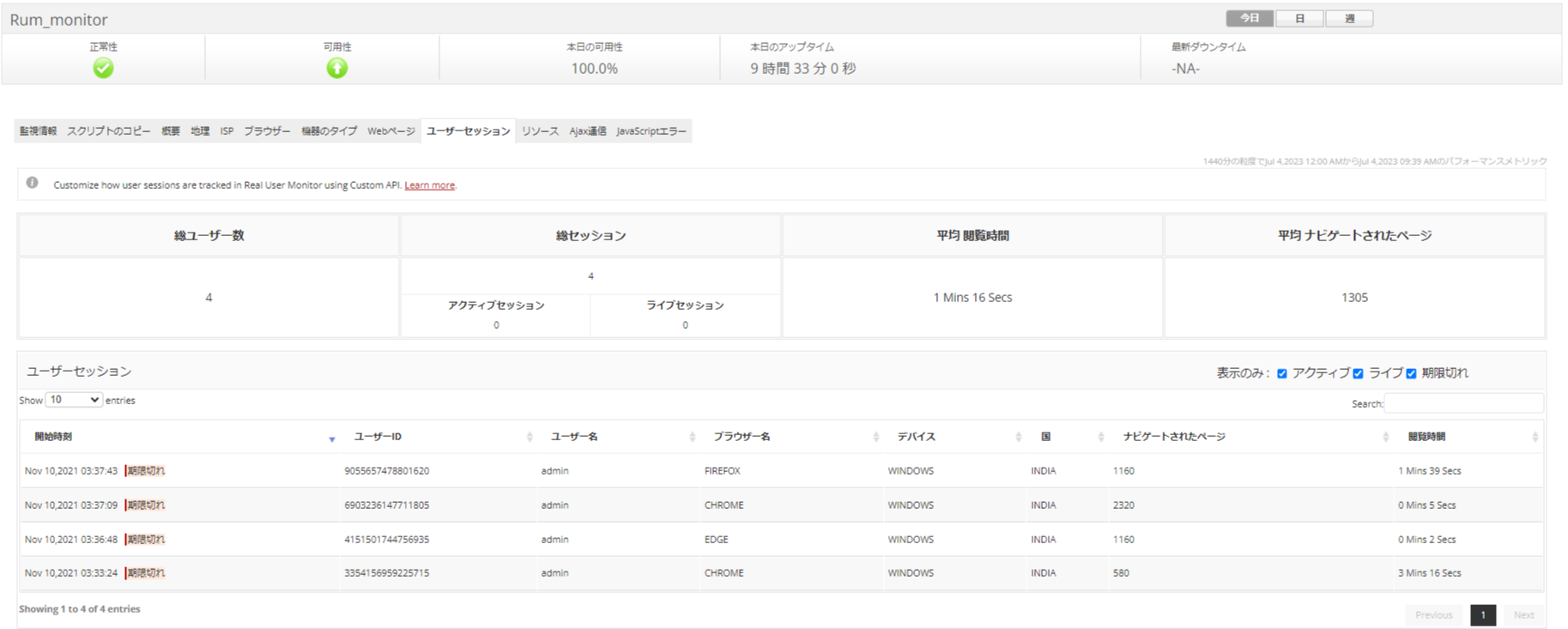Viewport: 1568px width, 629px height.
Task: Uncheck the アクティブ filter checkbox
Action: (x=1282, y=373)
